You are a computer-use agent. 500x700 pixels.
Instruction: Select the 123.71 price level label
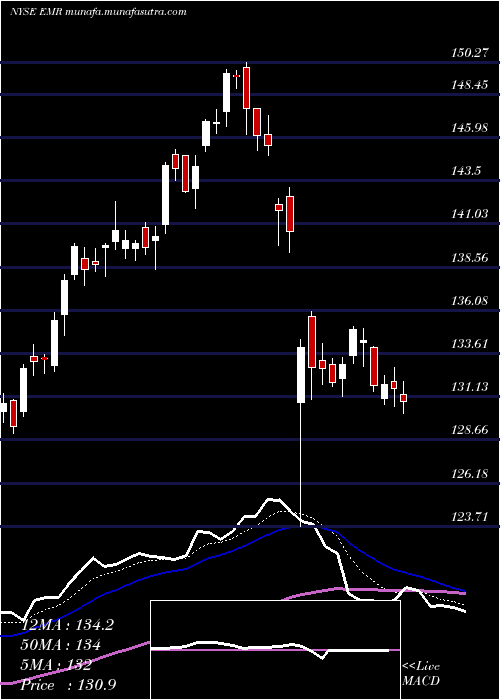(x=470, y=517)
